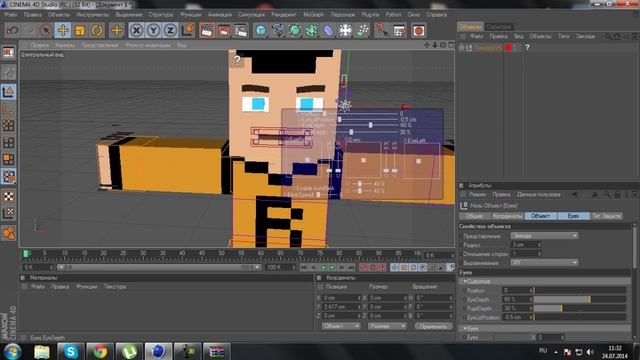Open Файл menu in Materials panel
Image resolution: width=640 pixels, height=360 pixels.
[x=38, y=287]
